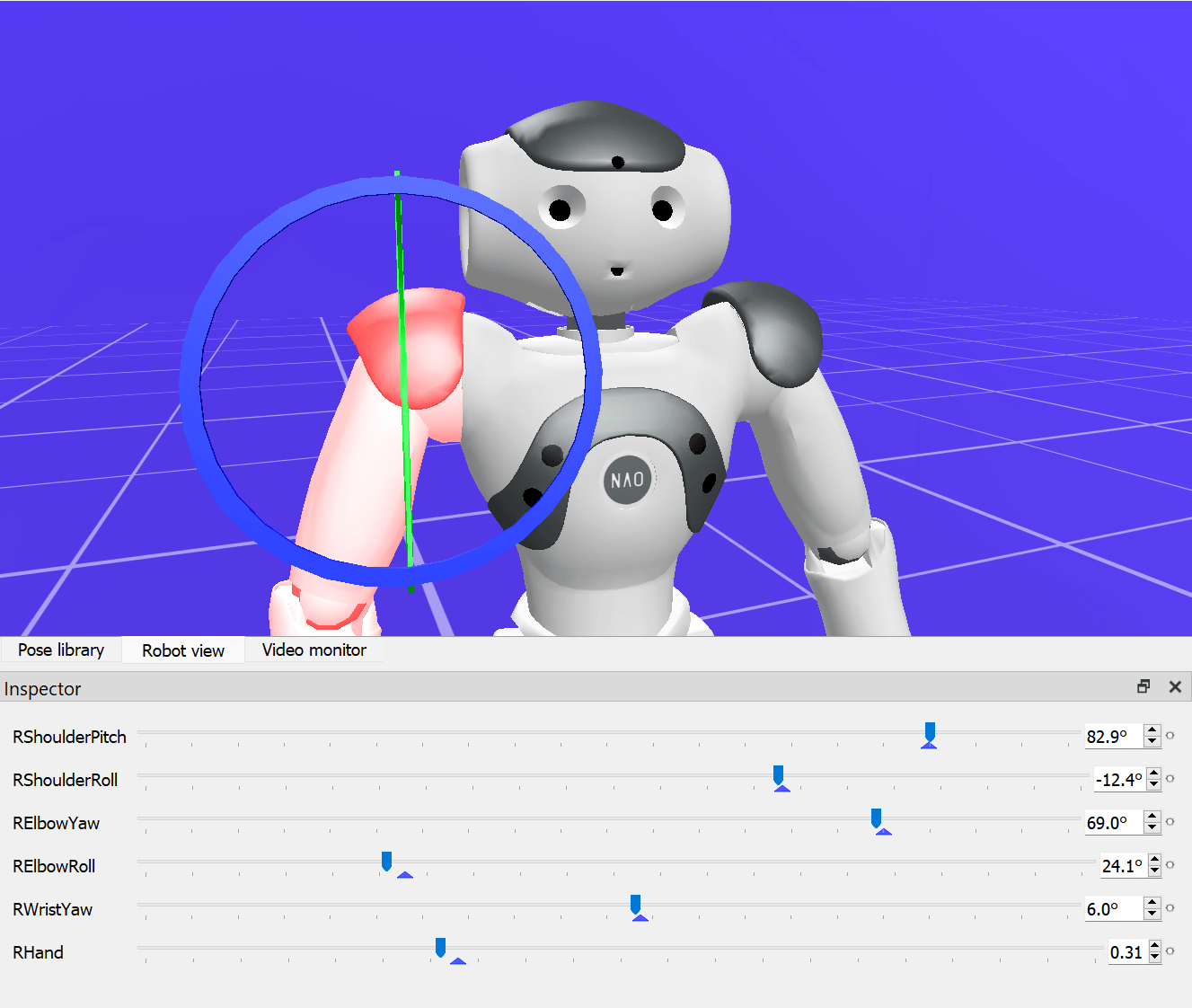Click the NAO chest button on robot
The height and width of the screenshot is (1008, 1192).
[628, 479]
